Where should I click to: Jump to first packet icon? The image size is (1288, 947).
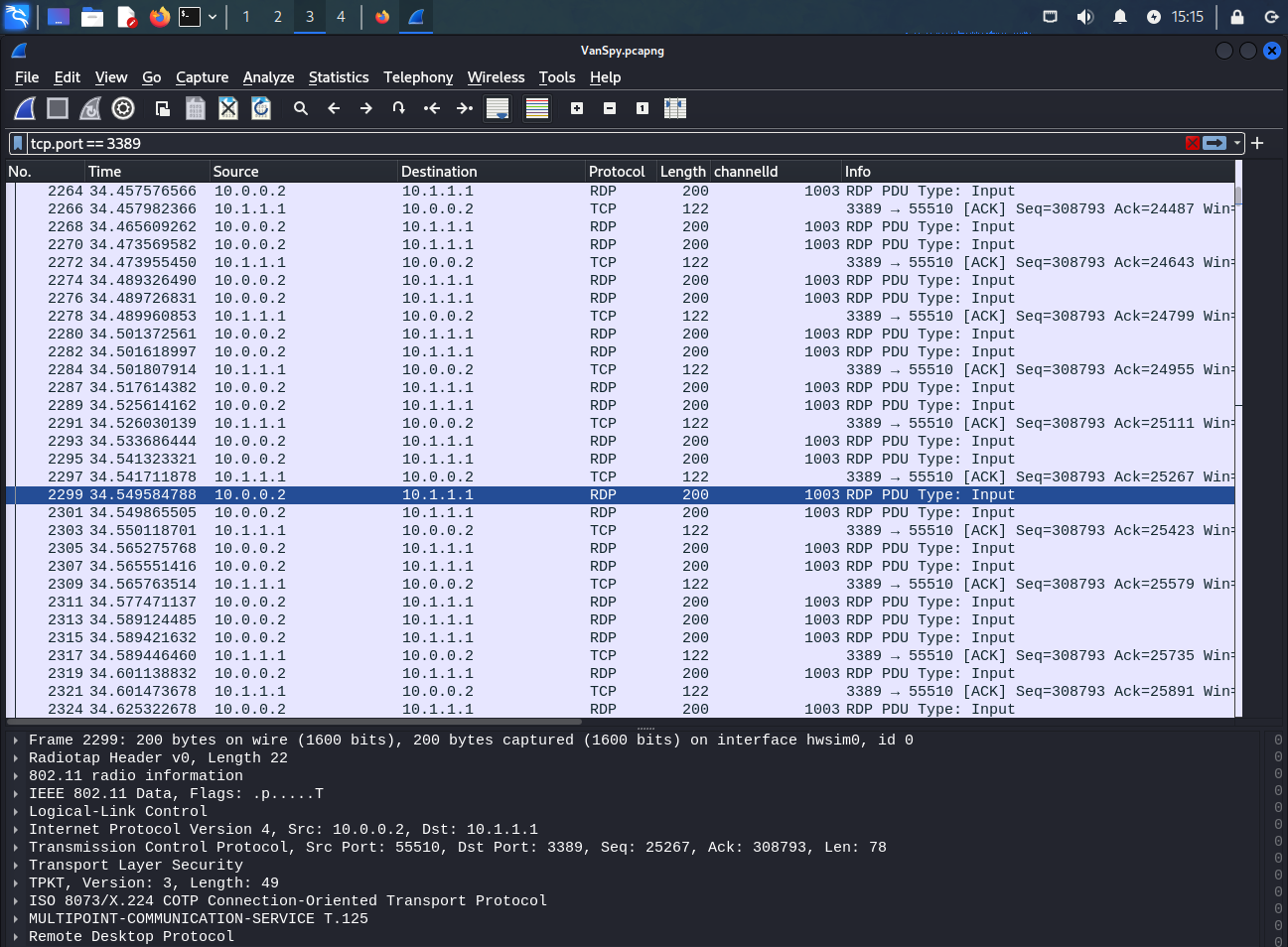(432, 108)
